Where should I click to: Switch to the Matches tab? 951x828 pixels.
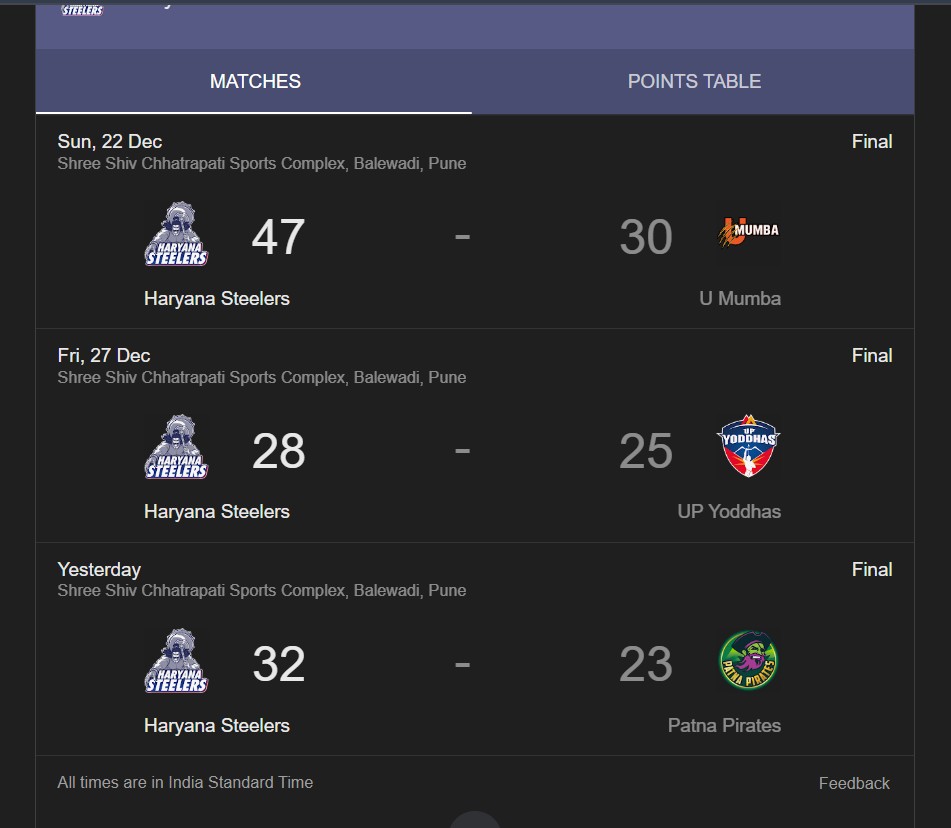255,82
